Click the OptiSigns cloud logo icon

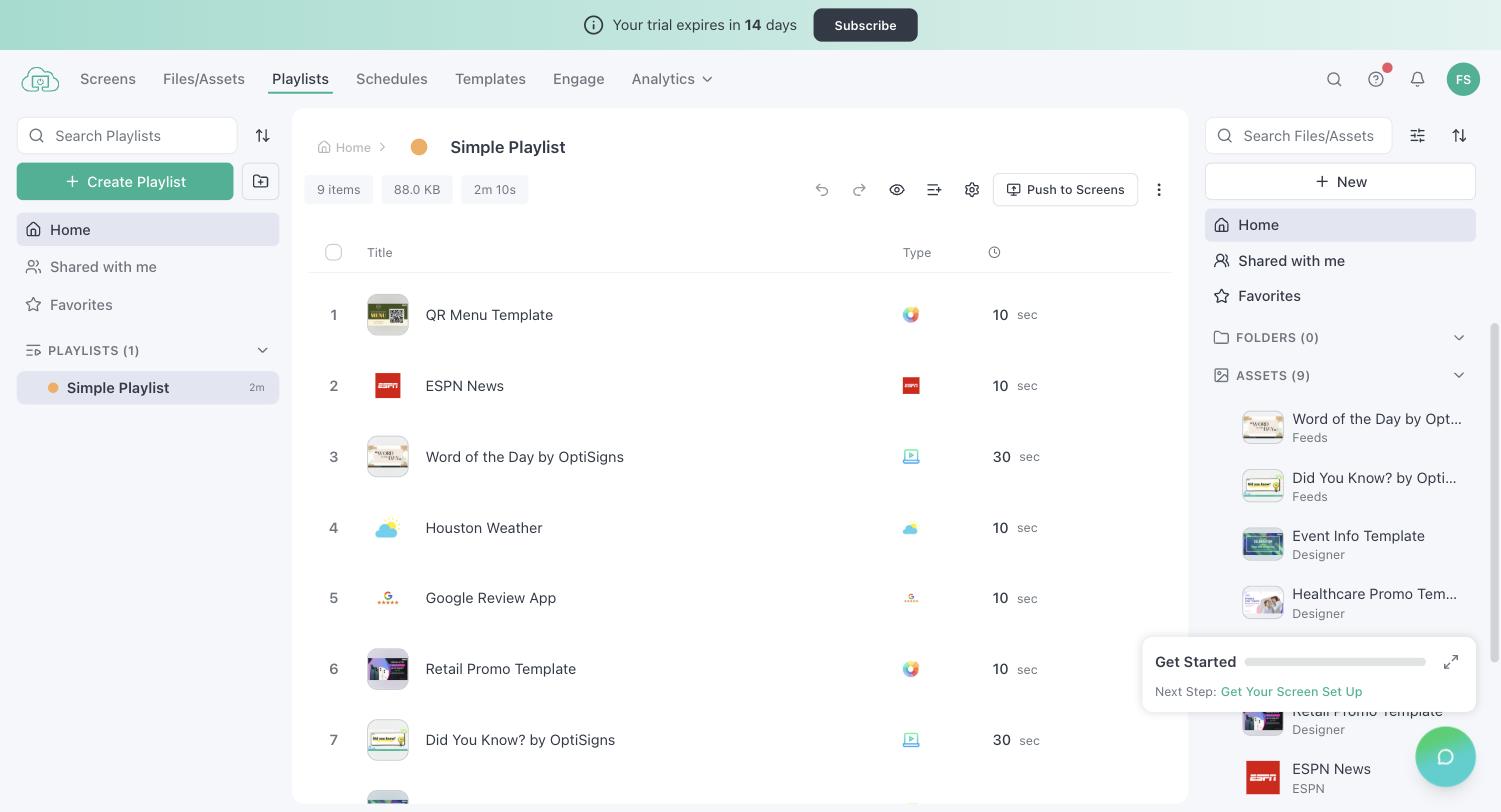pyautogui.click(x=40, y=79)
